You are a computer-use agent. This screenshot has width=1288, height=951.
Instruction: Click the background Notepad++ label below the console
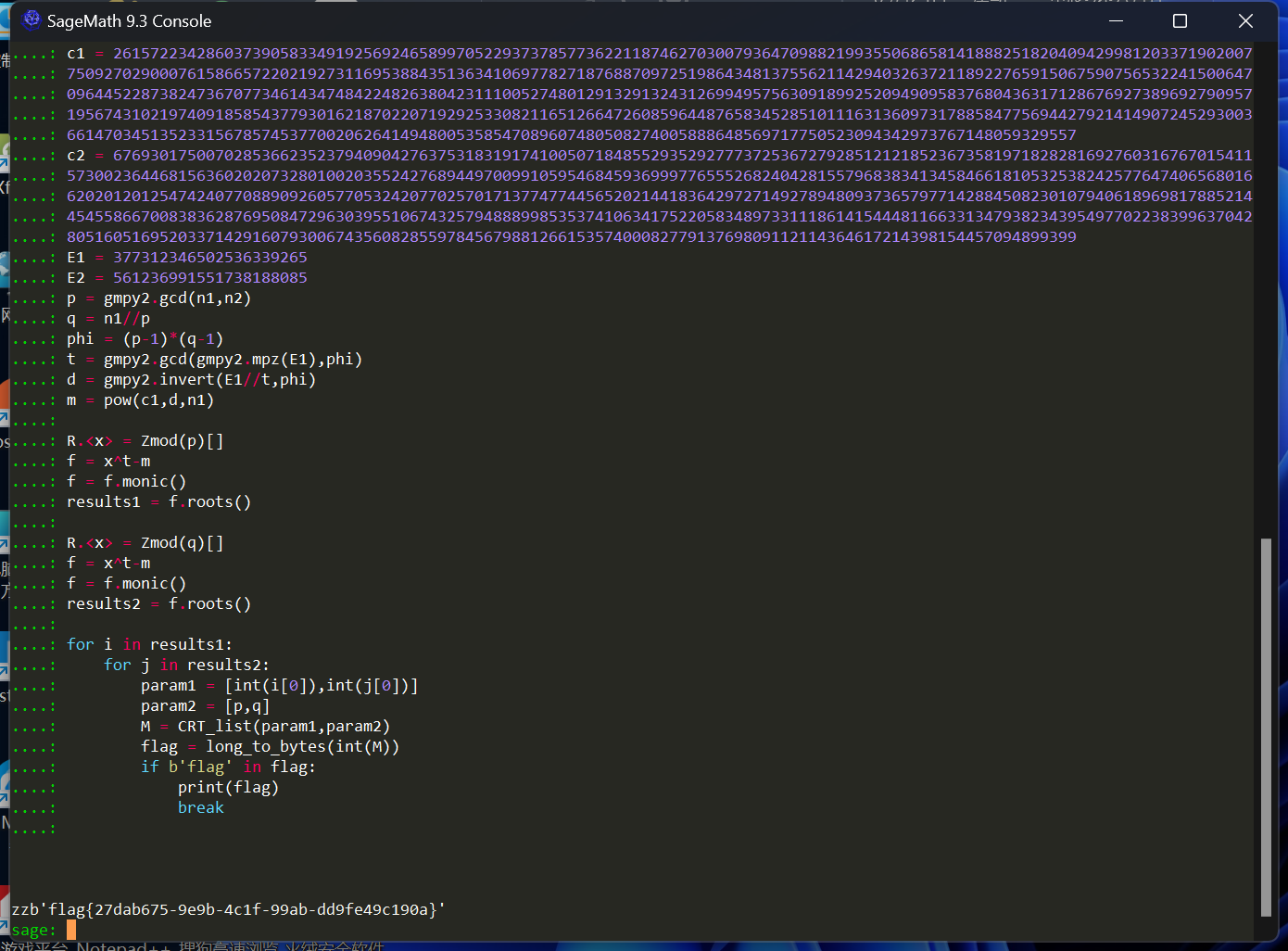pos(124,946)
